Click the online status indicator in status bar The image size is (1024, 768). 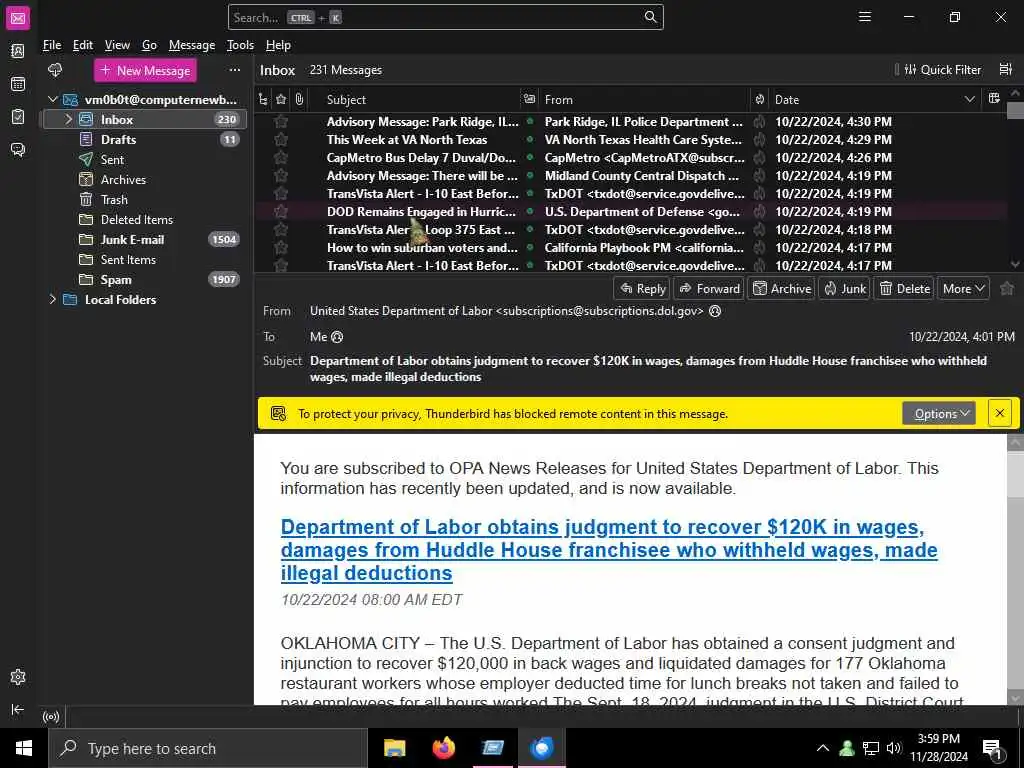pos(51,717)
